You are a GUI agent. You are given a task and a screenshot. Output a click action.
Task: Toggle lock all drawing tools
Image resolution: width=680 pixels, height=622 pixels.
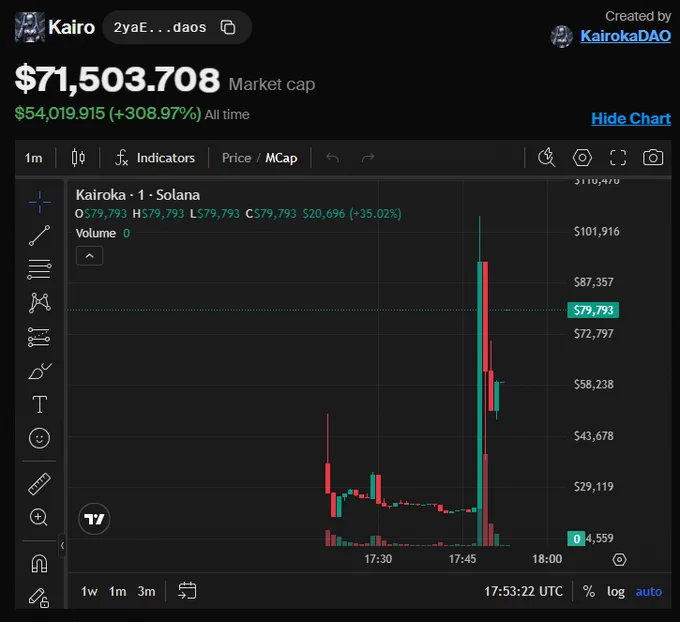39,598
